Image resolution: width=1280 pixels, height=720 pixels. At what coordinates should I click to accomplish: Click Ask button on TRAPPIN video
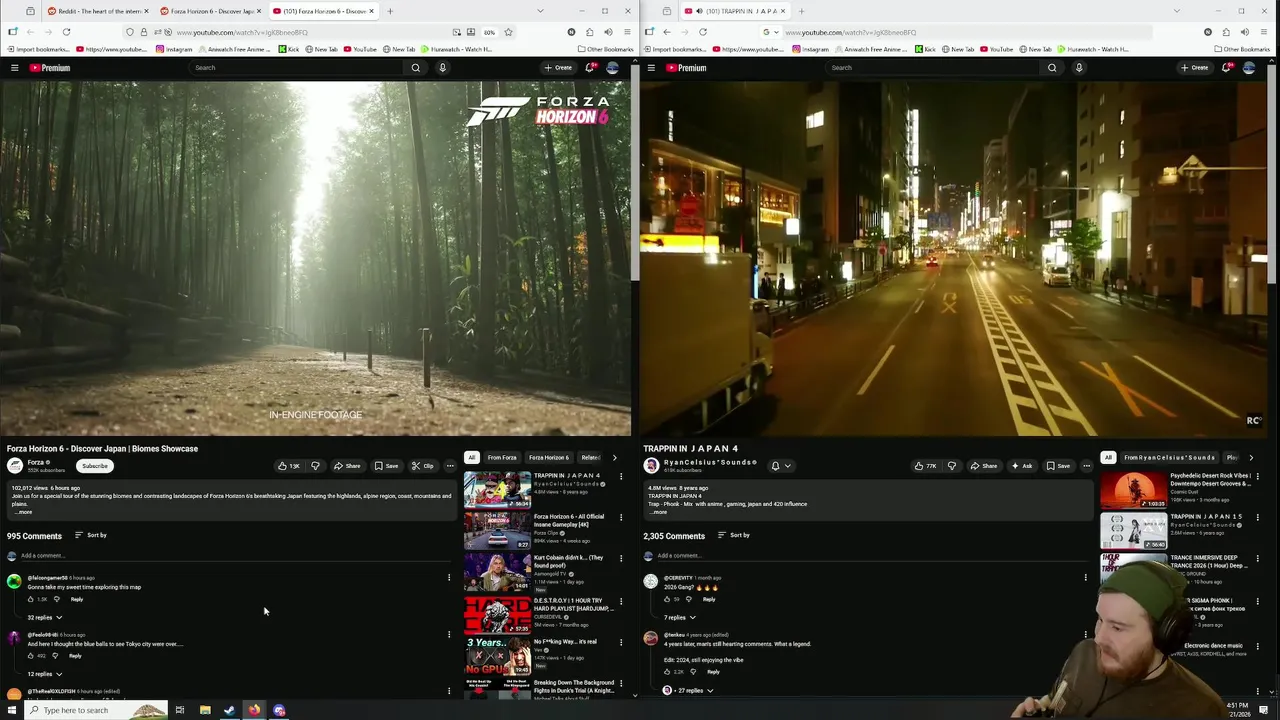point(1021,466)
